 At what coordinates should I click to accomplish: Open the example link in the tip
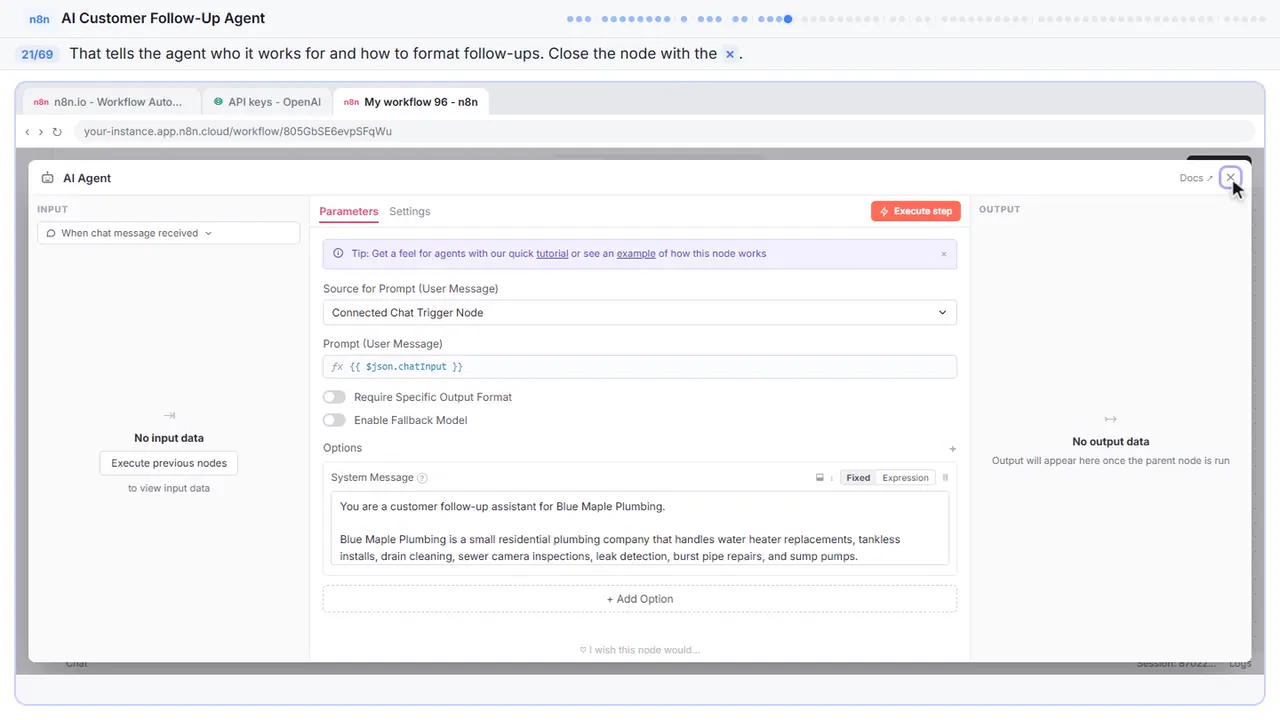636,254
